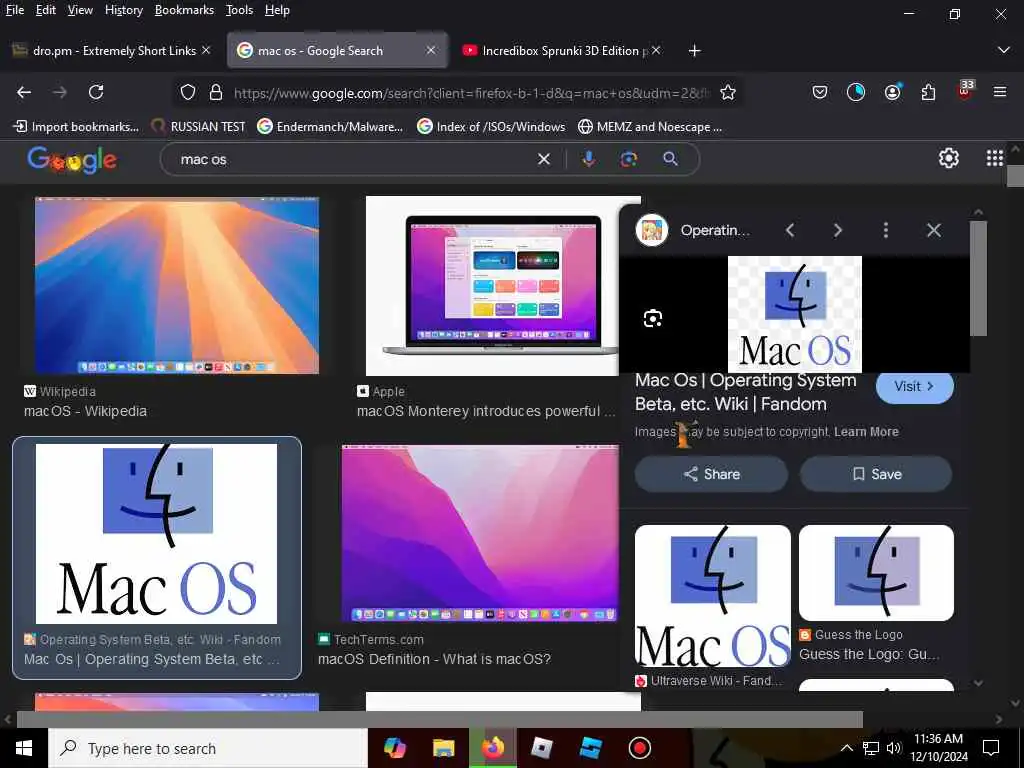
Task: Close the image preview panel
Action: click(x=934, y=230)
